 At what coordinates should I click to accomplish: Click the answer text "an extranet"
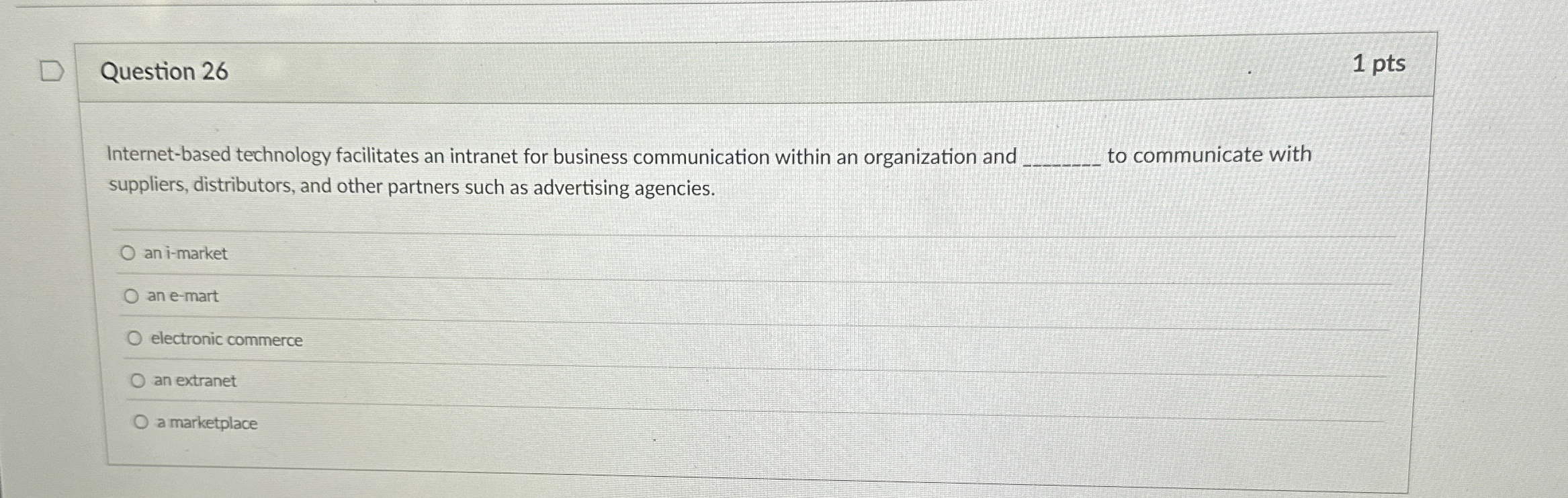point(193,381)
